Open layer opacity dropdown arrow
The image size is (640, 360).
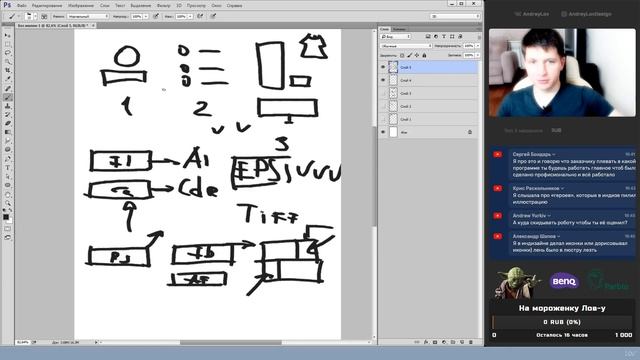tap(478, 46)
